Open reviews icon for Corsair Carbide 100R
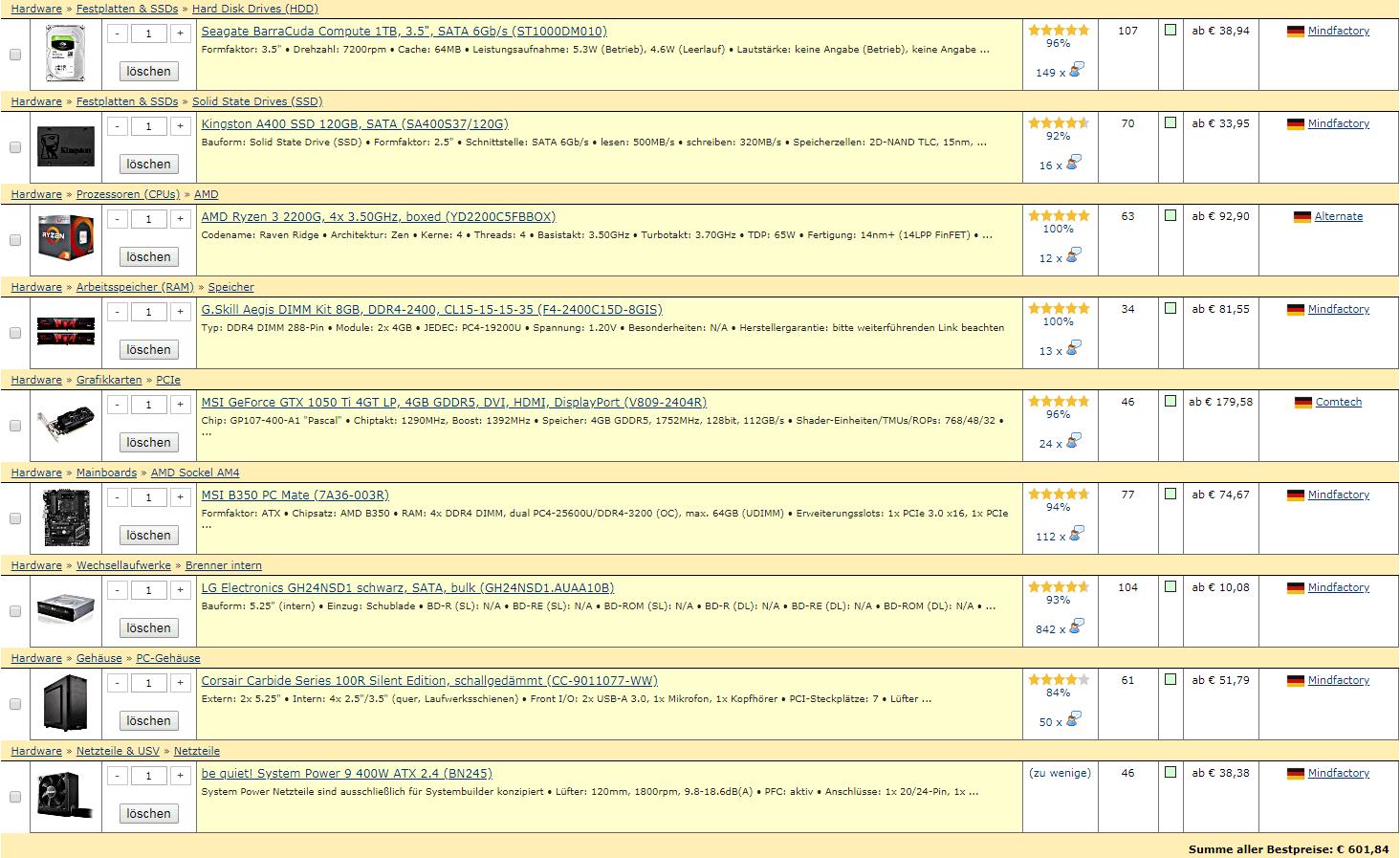 coord(1076,719)
